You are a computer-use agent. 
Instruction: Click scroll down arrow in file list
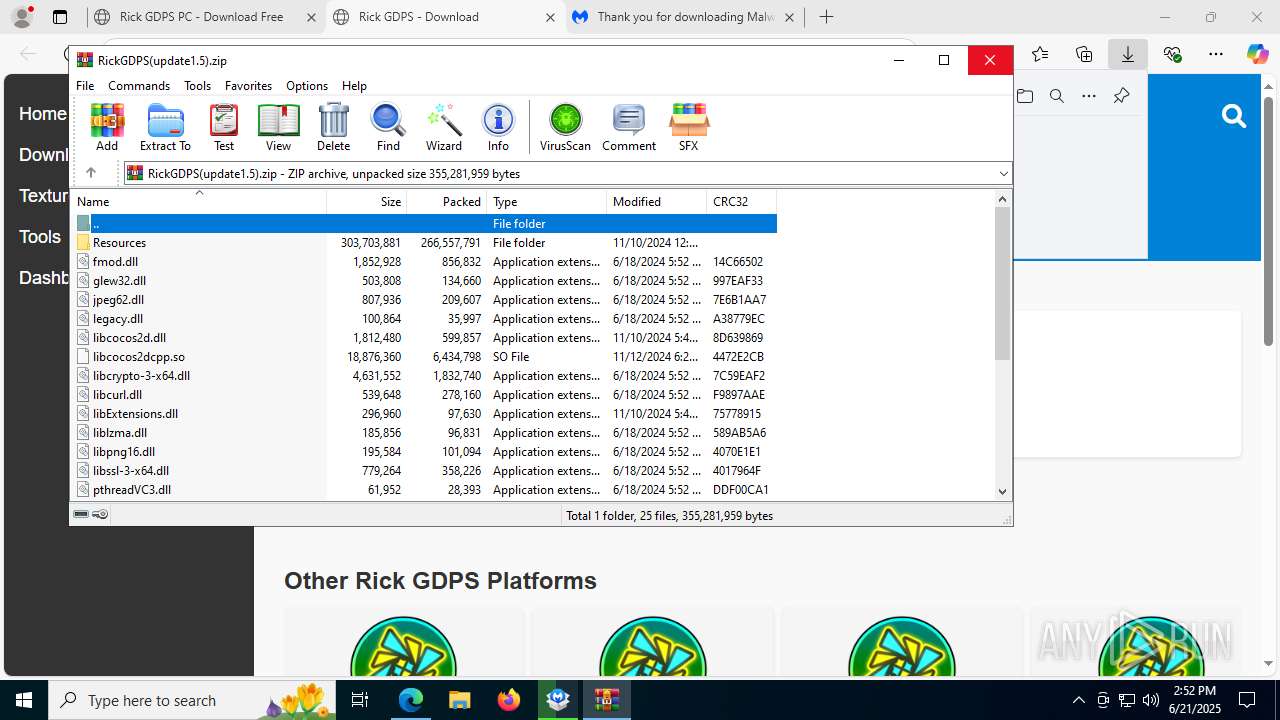[x=1003, y=491]
